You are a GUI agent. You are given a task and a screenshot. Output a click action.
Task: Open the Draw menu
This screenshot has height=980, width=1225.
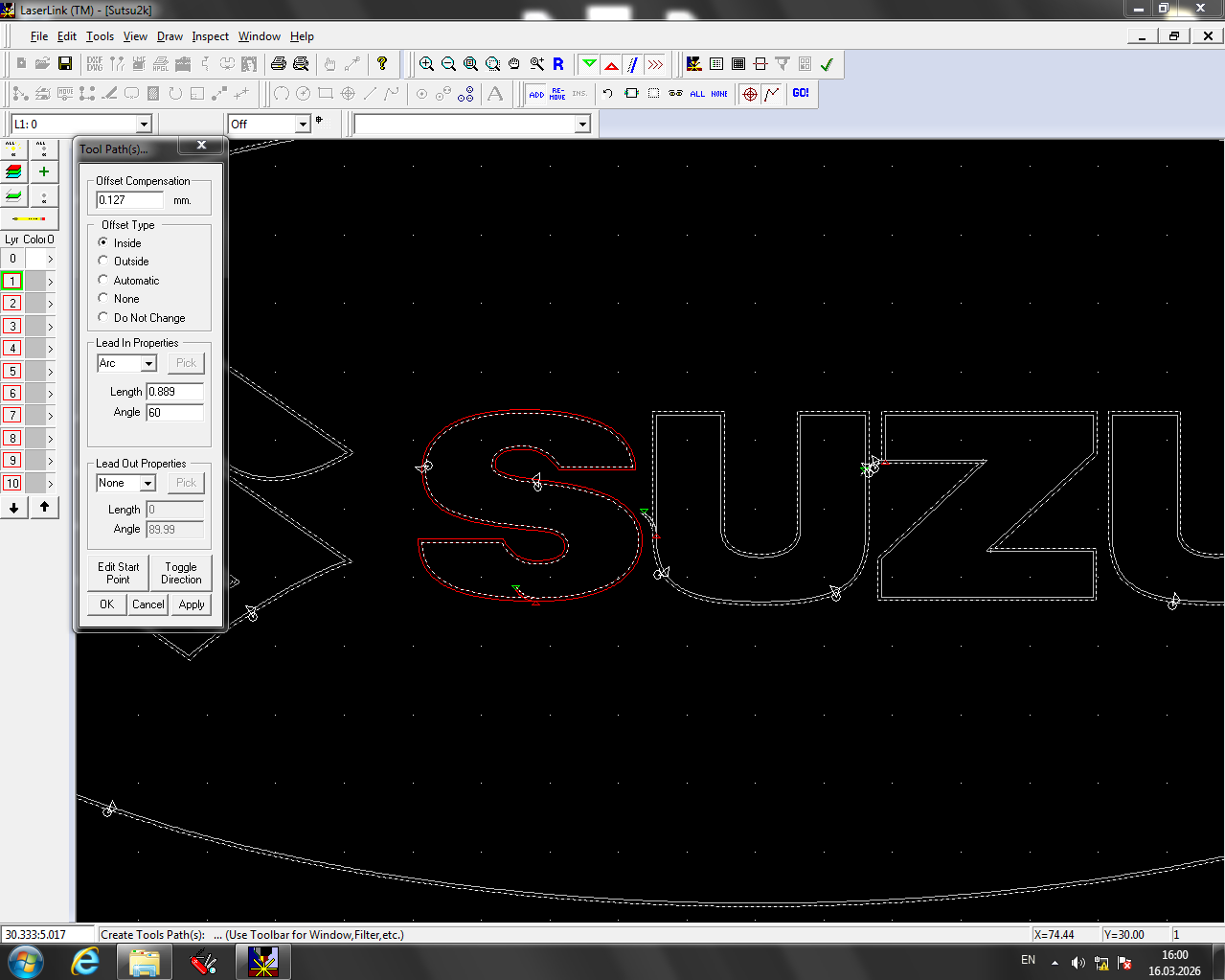(x=170, y=36)
